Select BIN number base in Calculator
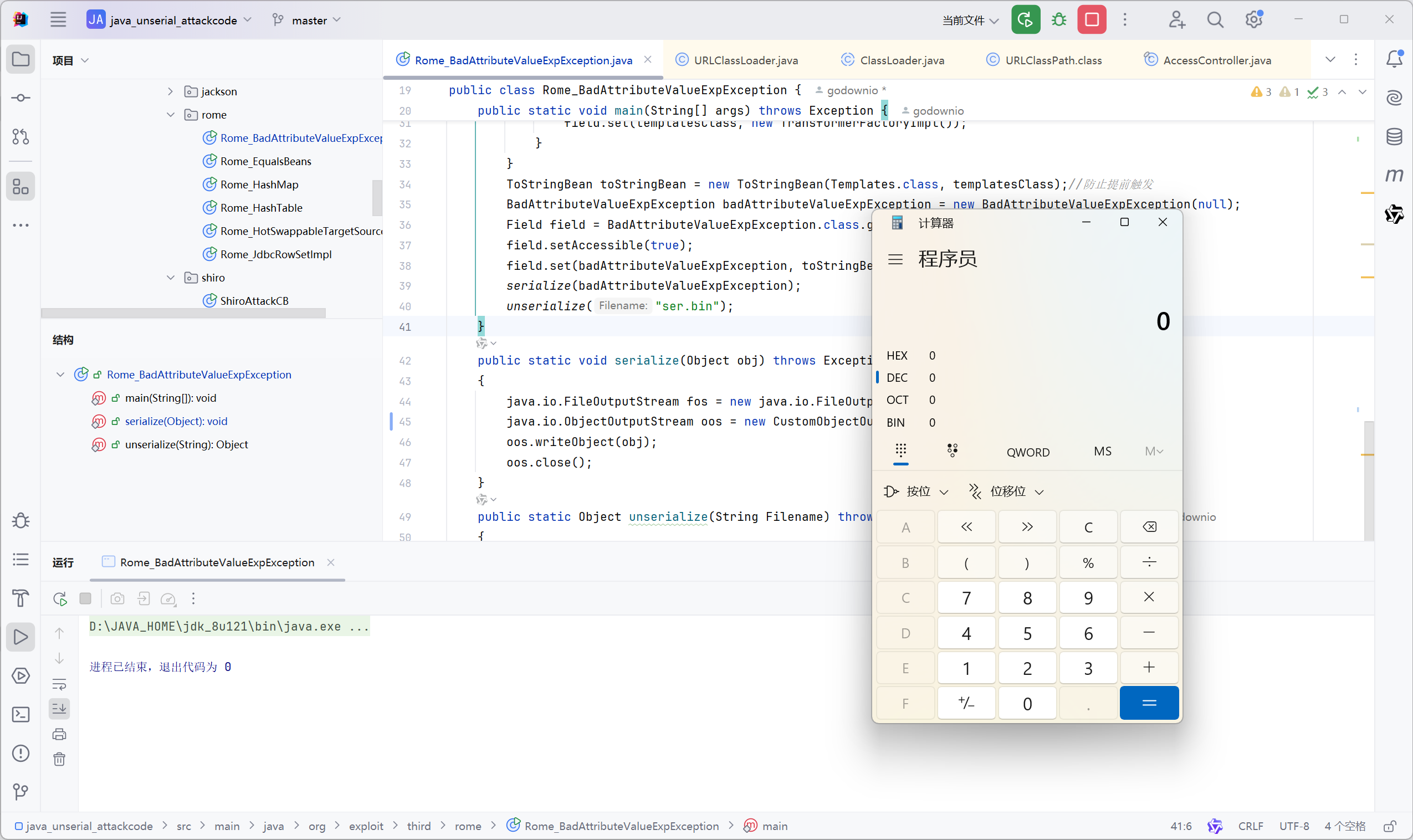The image size is (1413, 840). pyautogui.click(x=1027, y=422)
